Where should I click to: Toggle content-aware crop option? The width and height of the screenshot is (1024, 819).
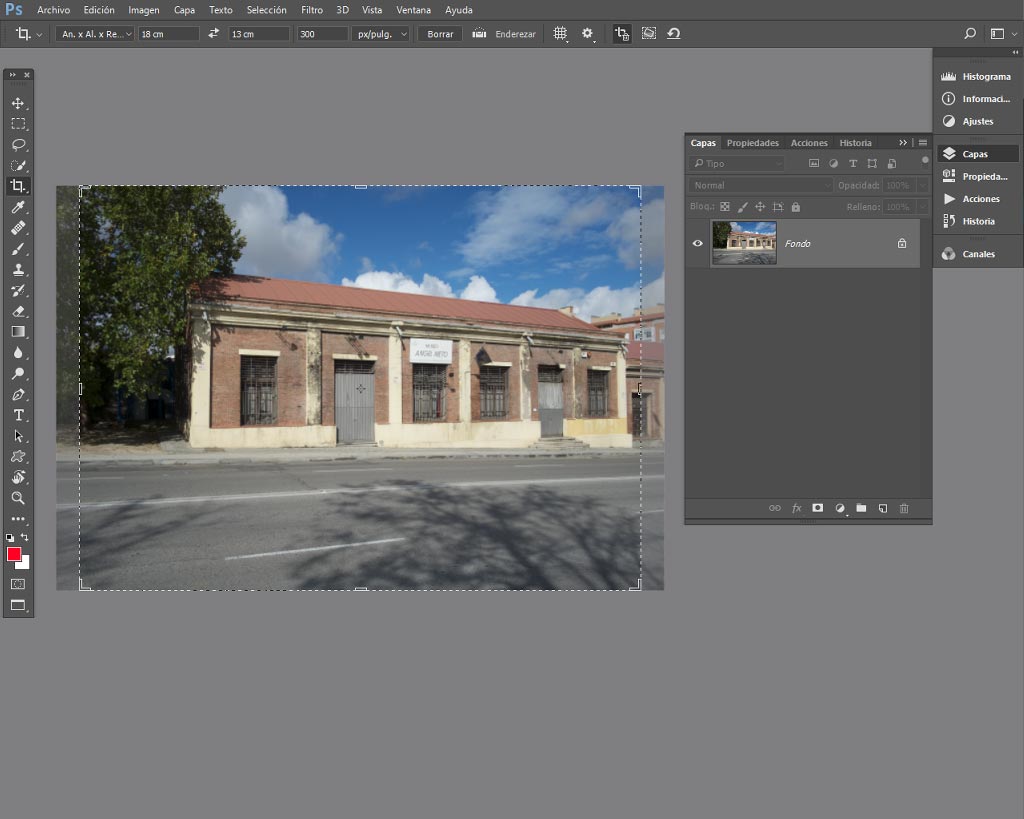pos(648,33)
